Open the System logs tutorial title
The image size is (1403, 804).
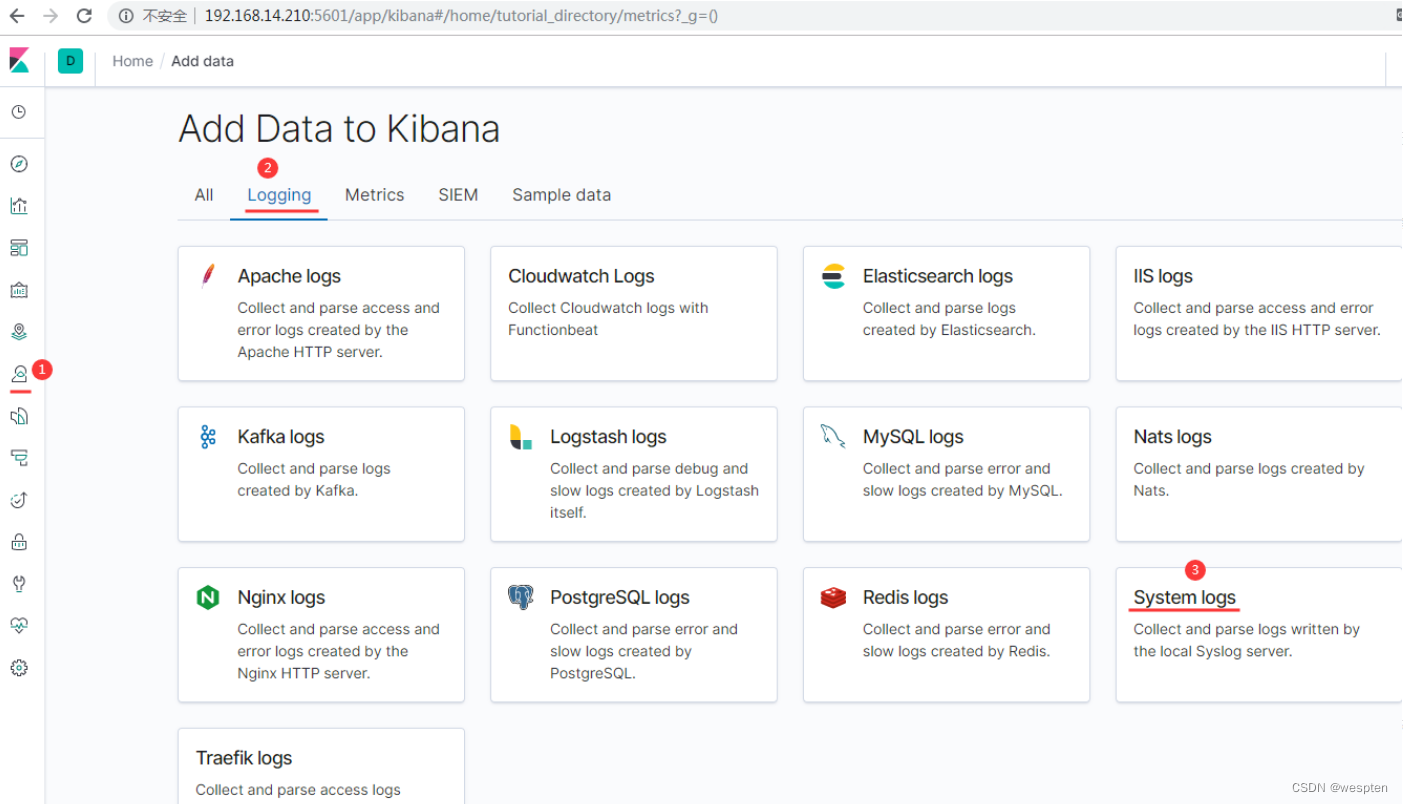1185,598
